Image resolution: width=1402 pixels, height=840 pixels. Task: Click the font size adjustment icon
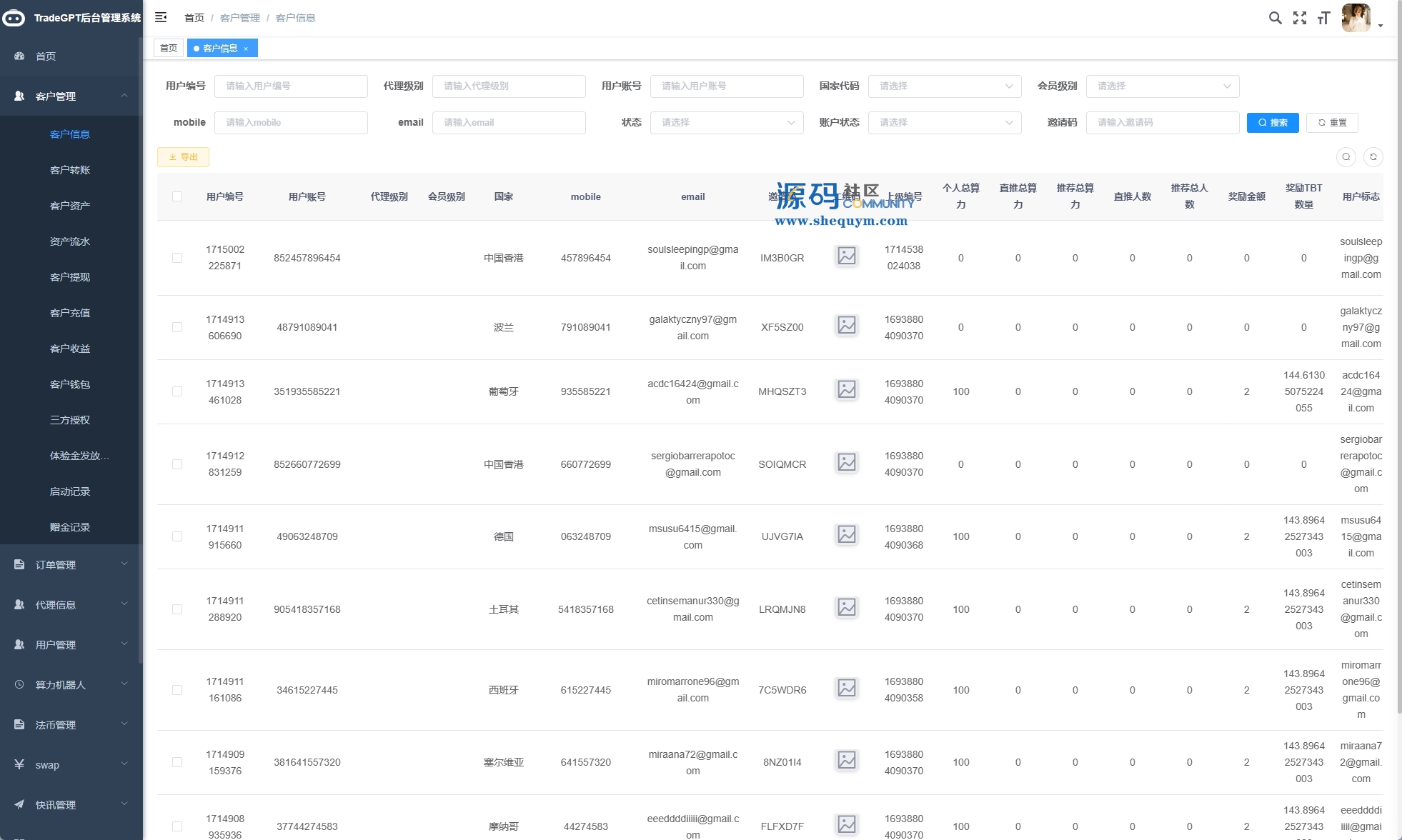(1323, 18)
